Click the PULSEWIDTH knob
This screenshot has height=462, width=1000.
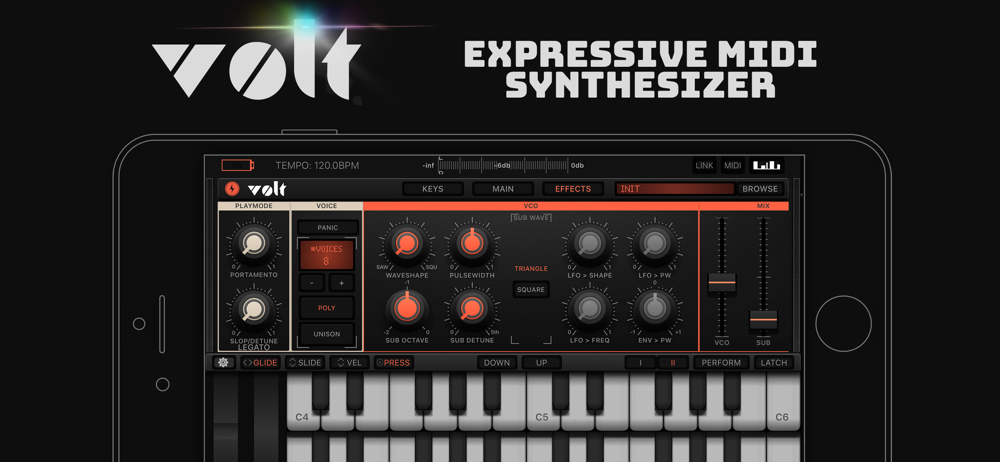471,243
